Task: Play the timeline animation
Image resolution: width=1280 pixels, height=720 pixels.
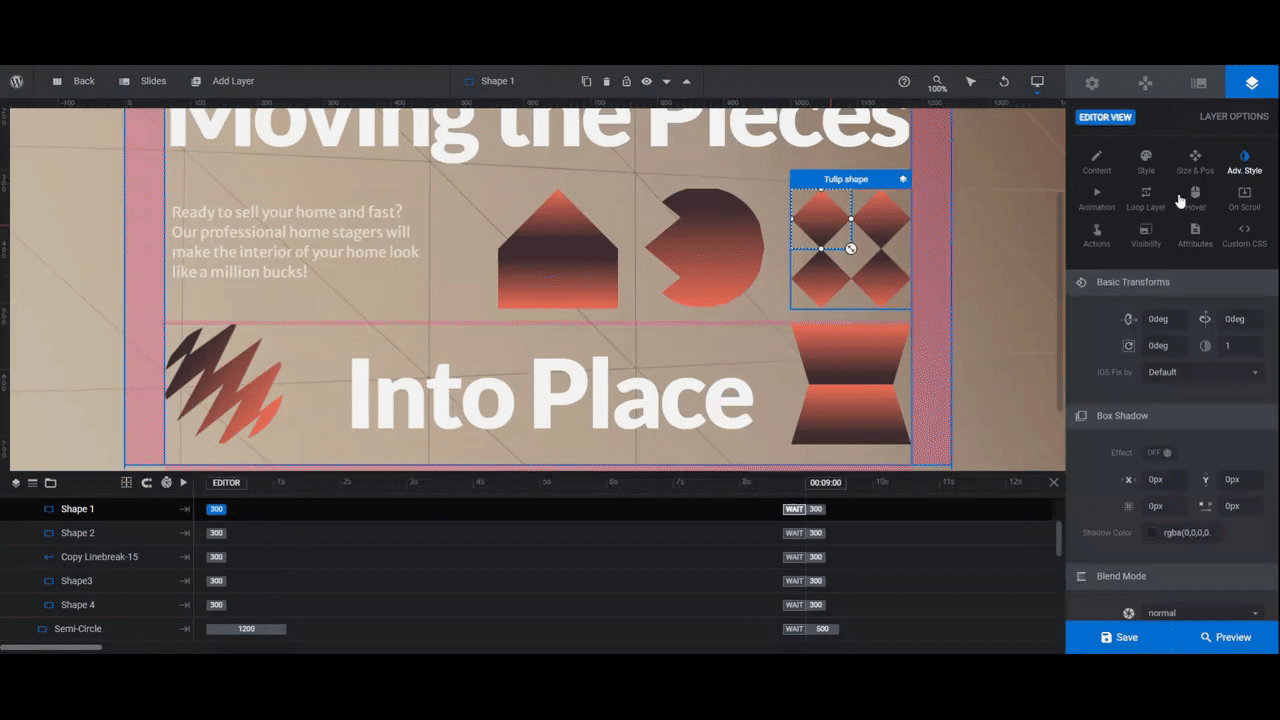Action: coord(183,483)
